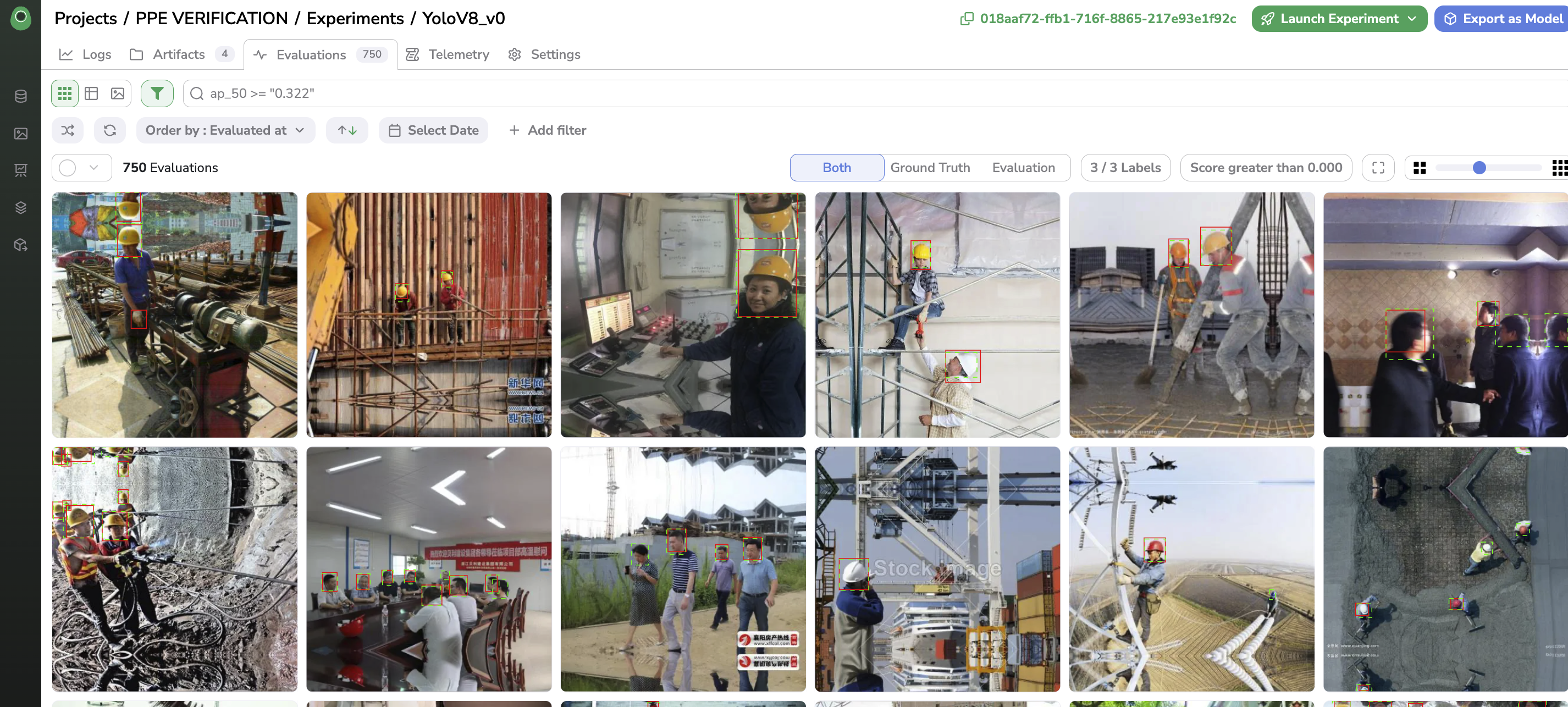Go to Projects breadcrumb

[x=86, y=19]
